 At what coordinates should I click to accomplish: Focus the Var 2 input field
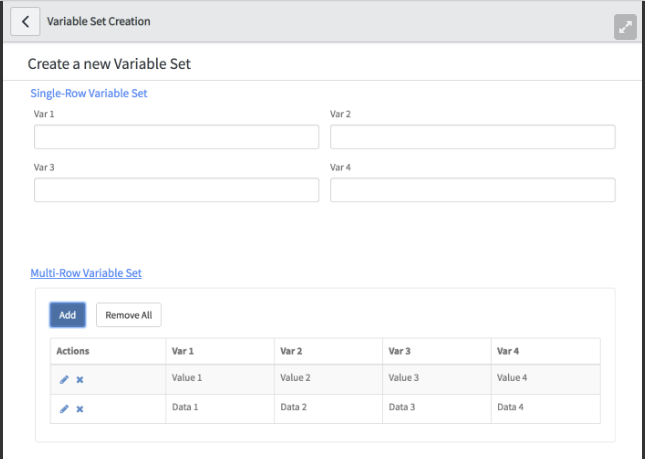tap(473, 137)
